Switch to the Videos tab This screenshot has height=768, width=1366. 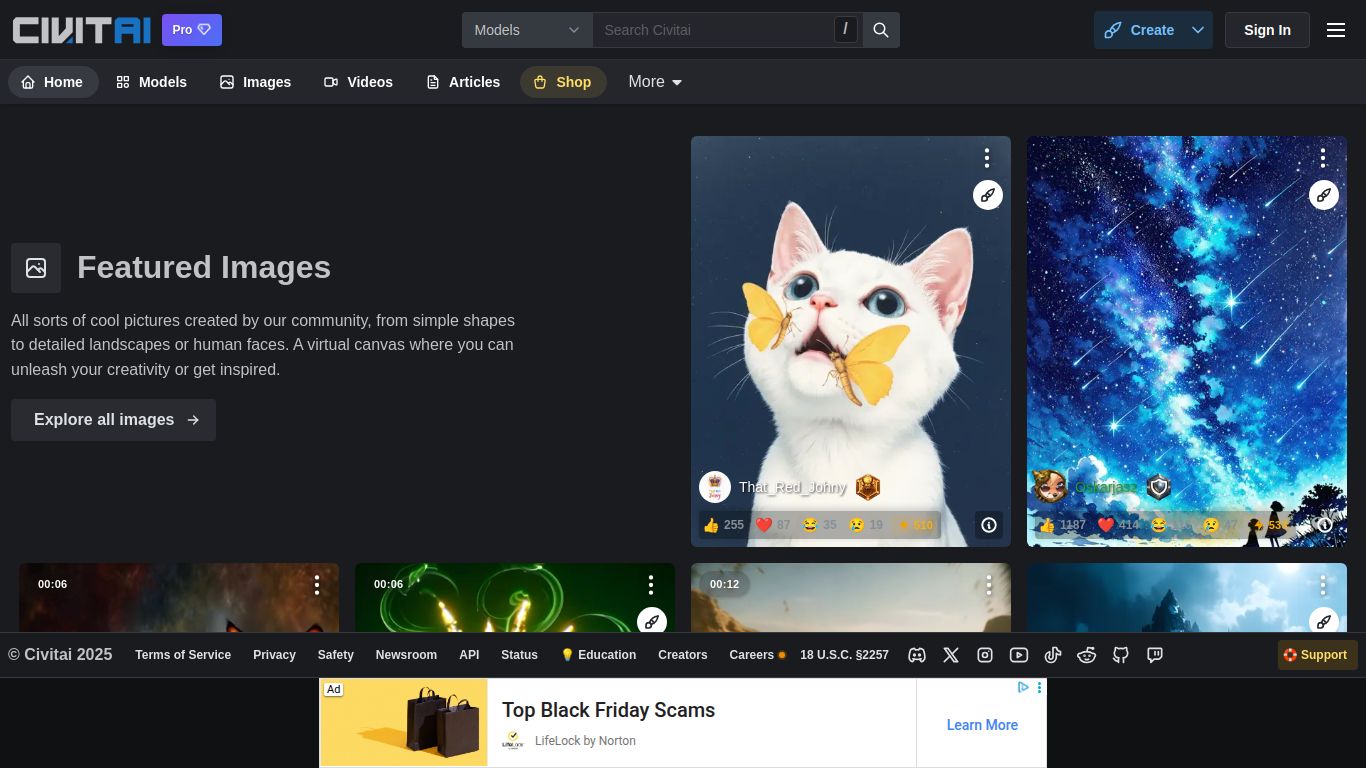coord(358,82)
